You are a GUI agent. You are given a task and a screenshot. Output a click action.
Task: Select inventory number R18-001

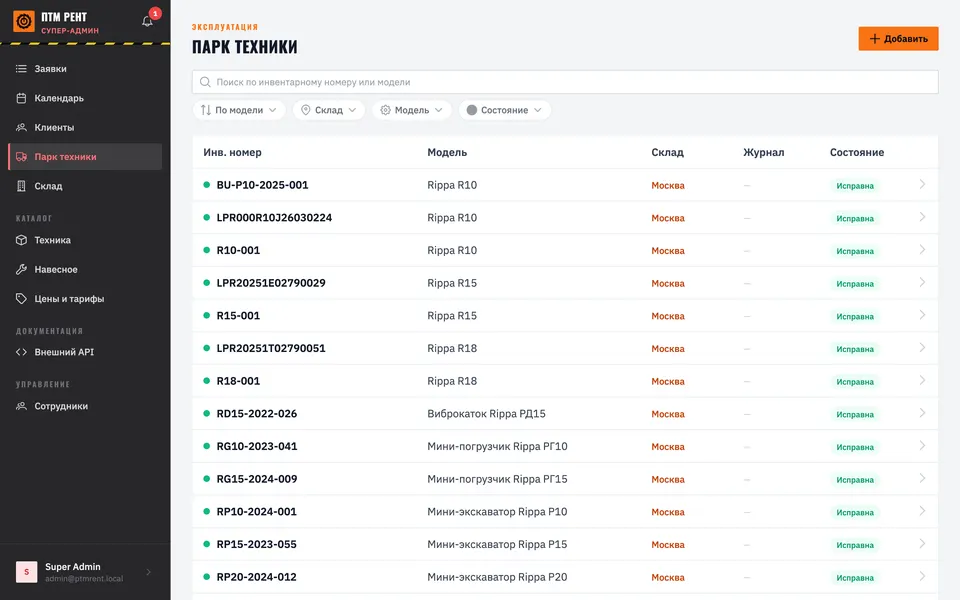[x=238, y=381]
